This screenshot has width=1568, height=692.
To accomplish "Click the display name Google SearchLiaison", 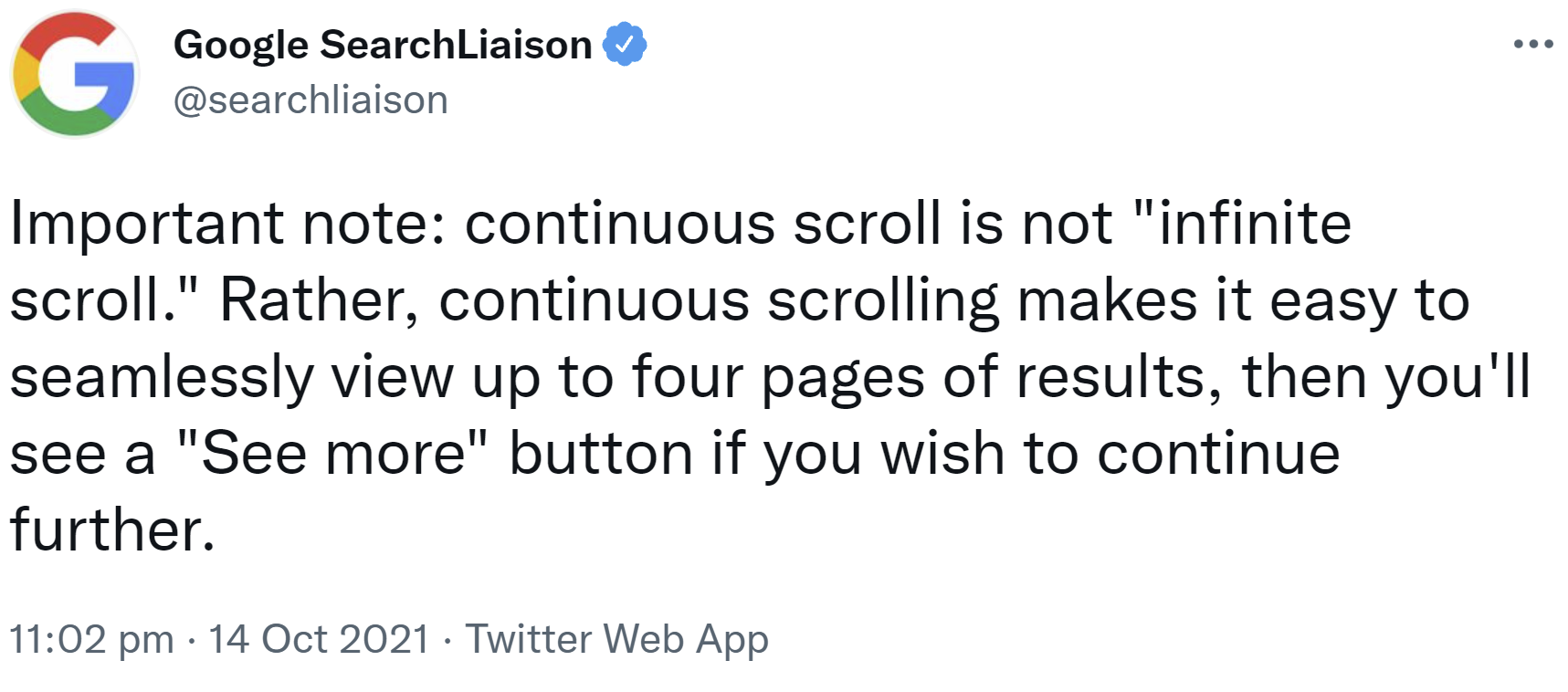I will click(x=384, y=43).
